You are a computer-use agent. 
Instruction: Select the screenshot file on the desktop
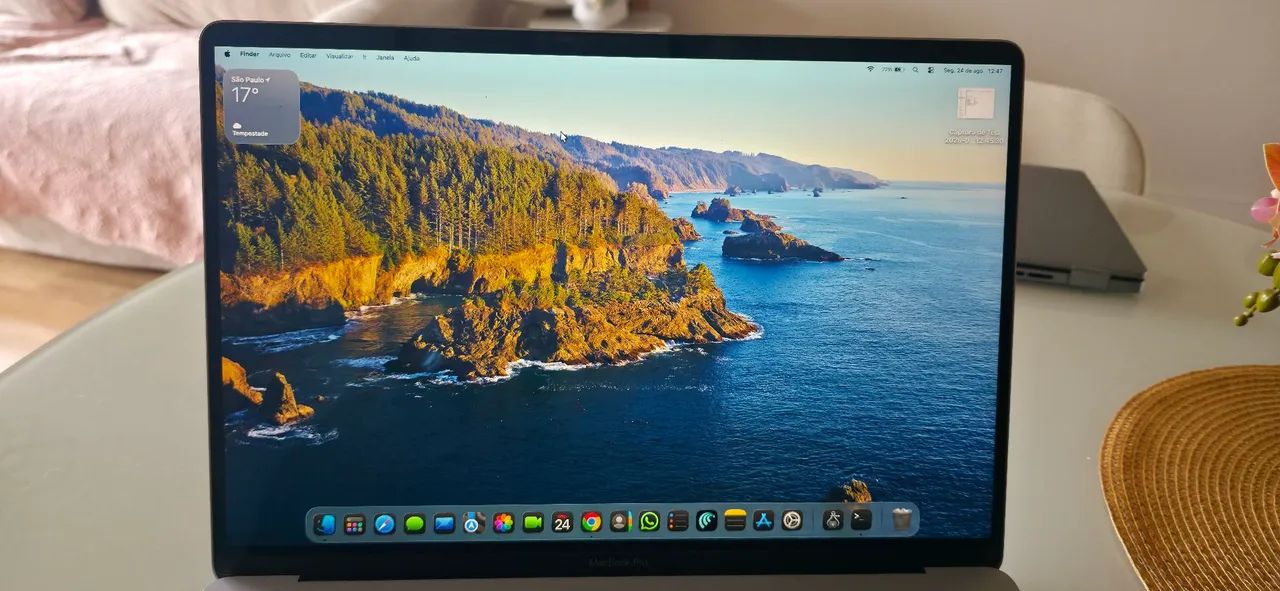pyautogui.click(x=976, y=104)
